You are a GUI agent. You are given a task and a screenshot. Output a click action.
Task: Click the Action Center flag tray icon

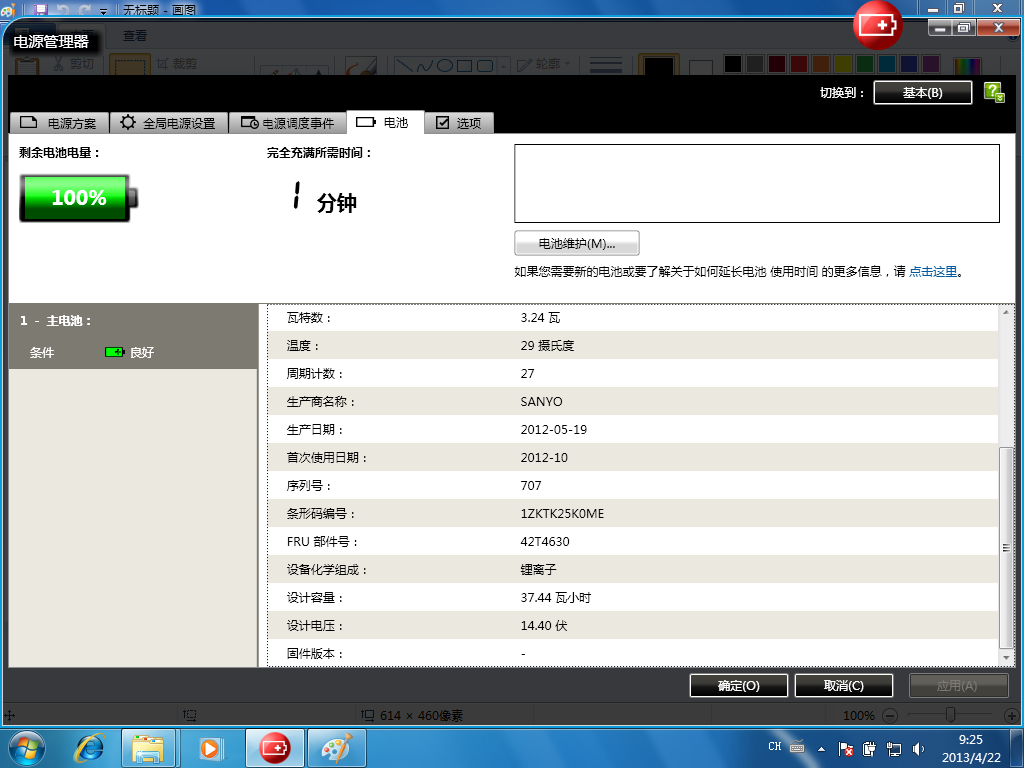846,749
